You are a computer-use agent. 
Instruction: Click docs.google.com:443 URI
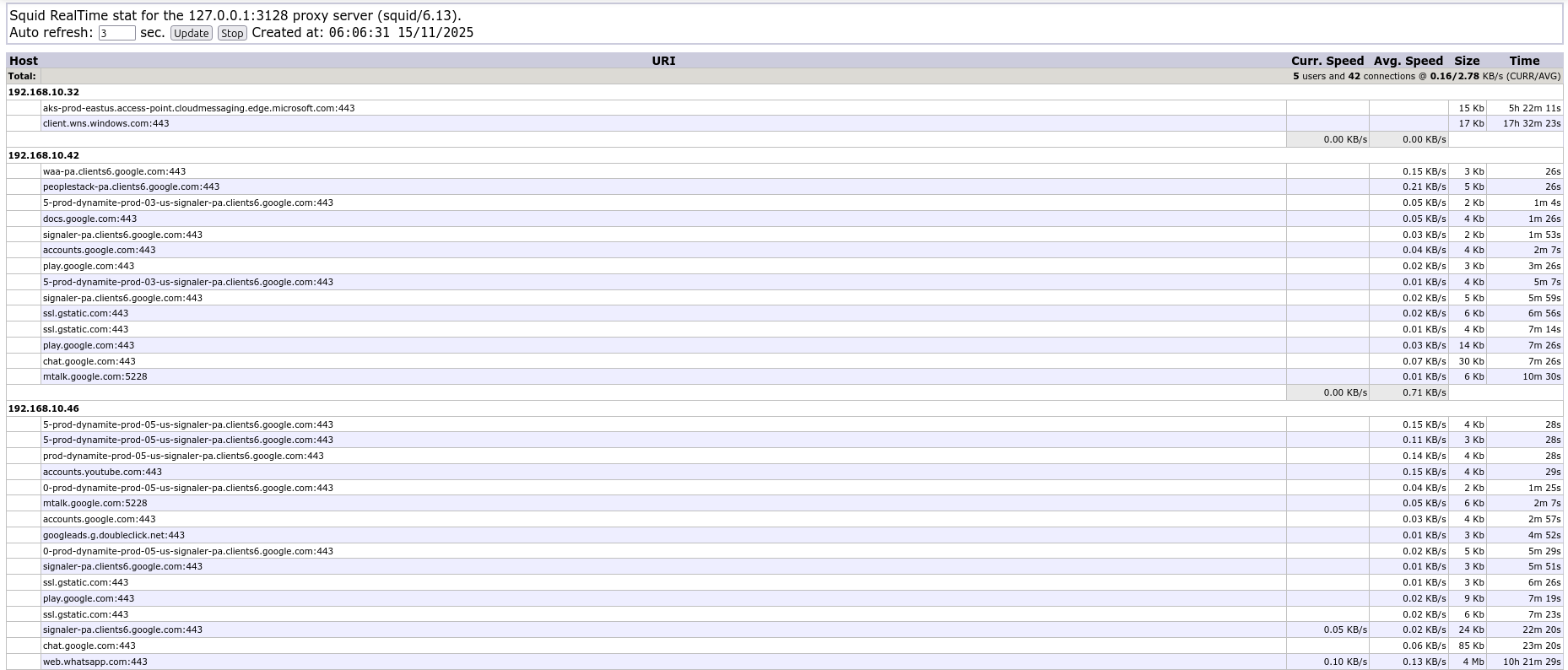89,219
